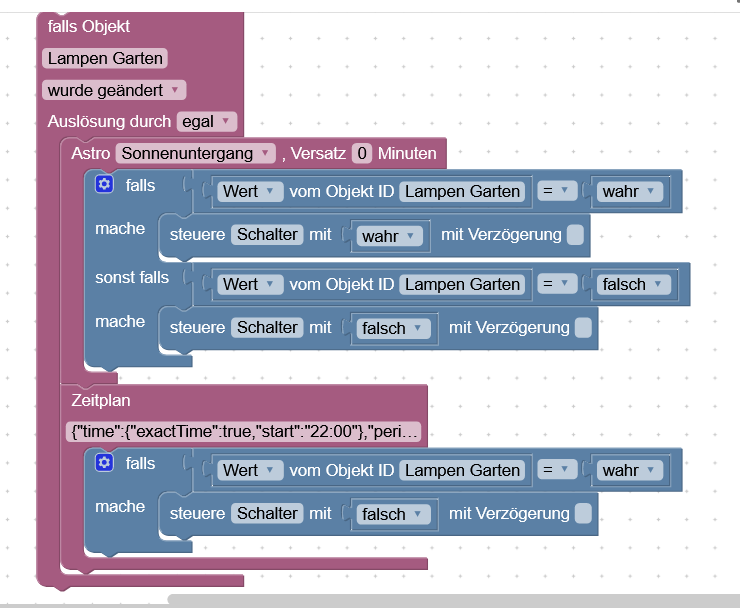This screenshot has height=608, width=740.
Task: Open 'falsch' value dropdown in sonst falls condition
Action: 633,285
